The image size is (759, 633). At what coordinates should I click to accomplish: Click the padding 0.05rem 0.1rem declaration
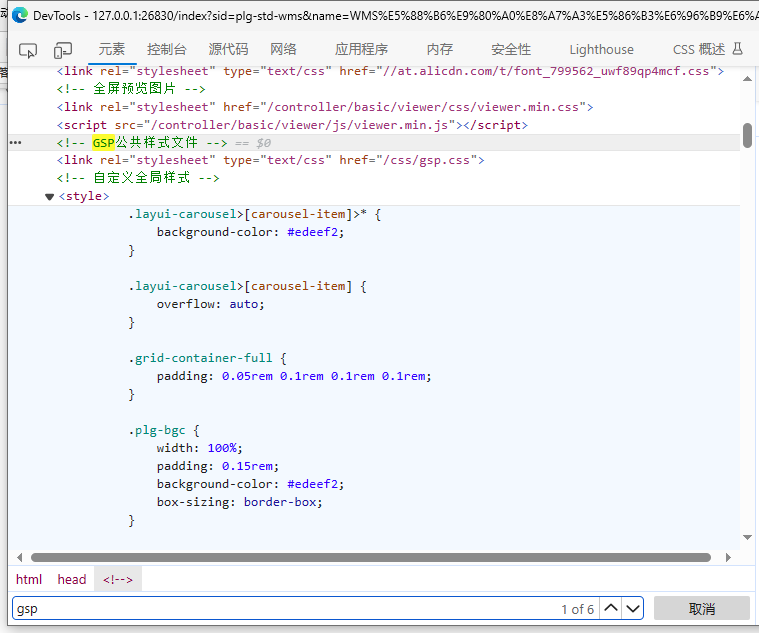[x=294, y=377]
